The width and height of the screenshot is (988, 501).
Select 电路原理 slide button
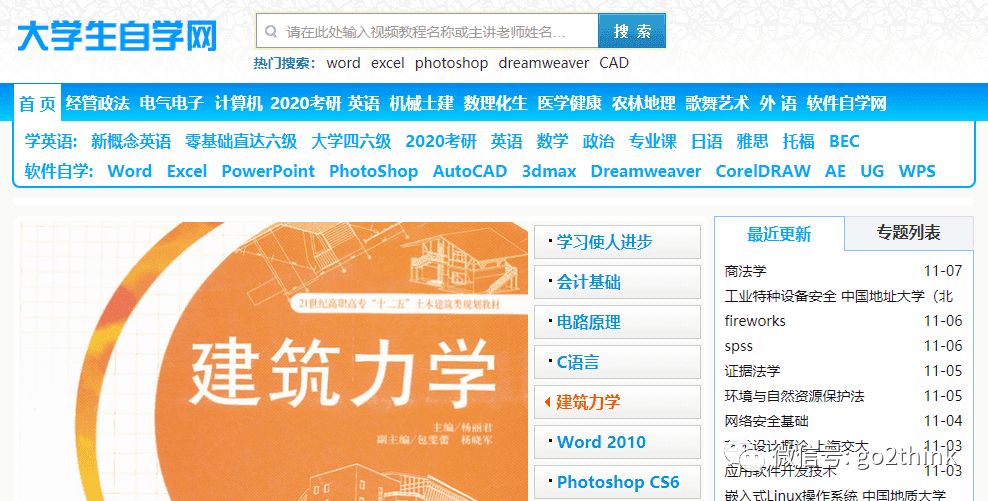coord(618,322)
